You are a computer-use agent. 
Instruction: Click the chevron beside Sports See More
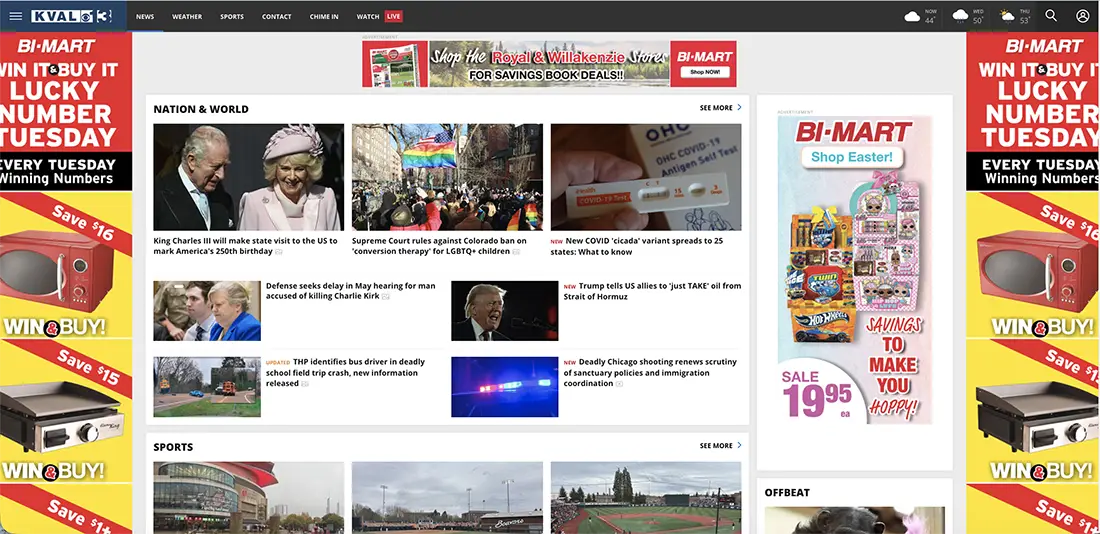pos(739,445)
